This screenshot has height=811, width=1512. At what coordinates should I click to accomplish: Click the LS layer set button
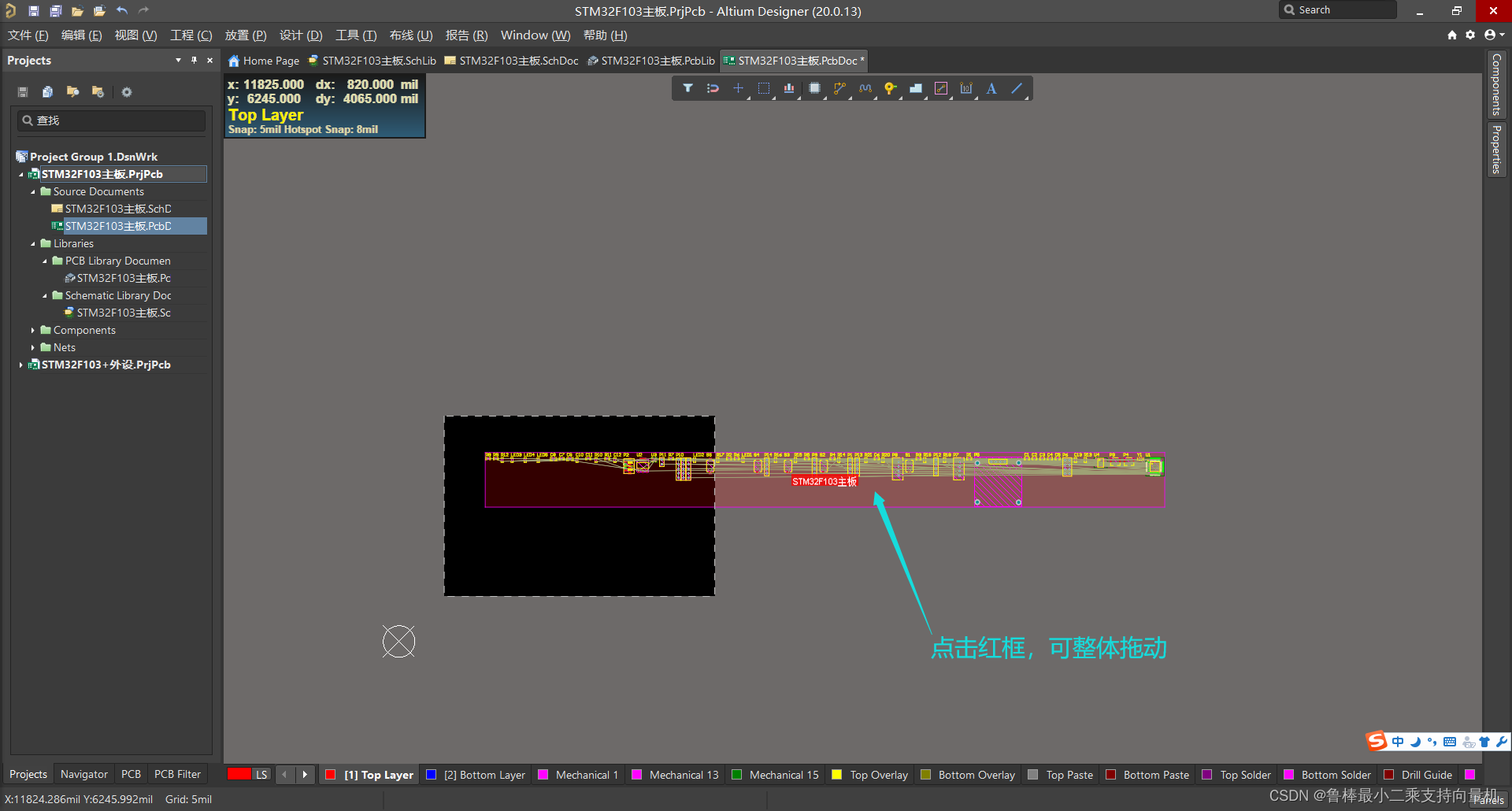click(261, 775)
